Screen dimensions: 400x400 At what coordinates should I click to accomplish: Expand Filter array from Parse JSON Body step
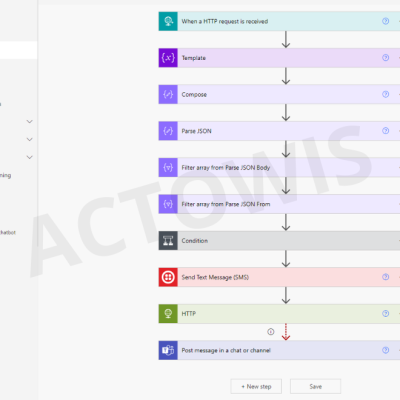coord(279,168)
